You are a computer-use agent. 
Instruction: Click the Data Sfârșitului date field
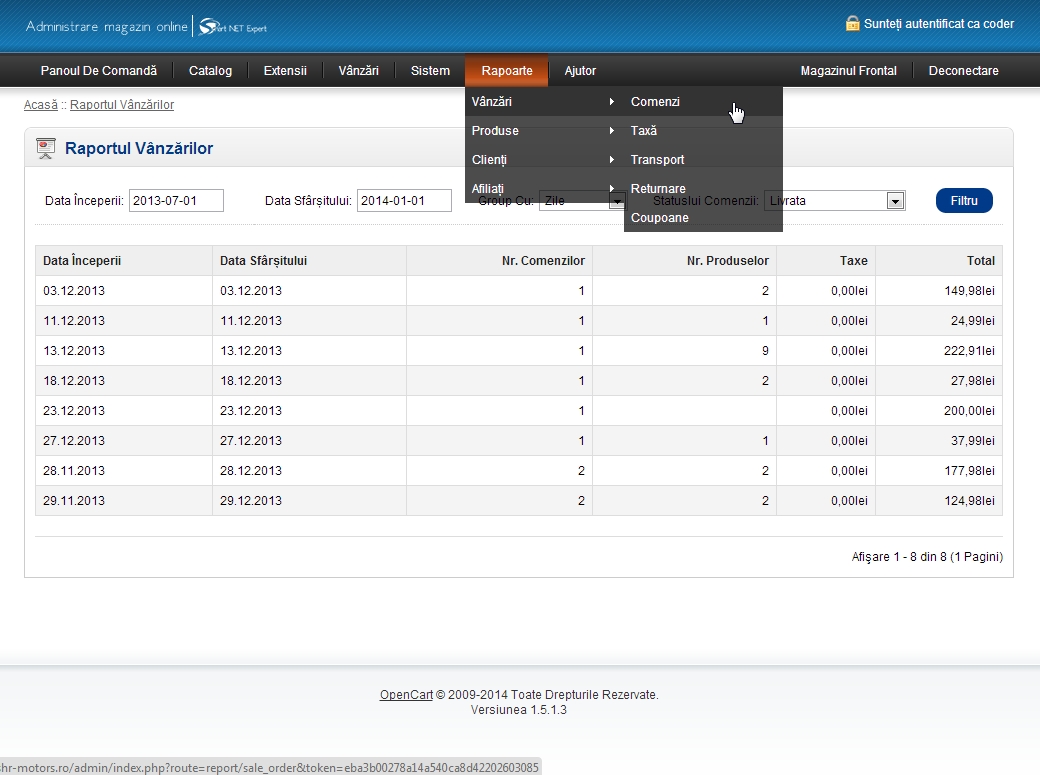(404, 201)
